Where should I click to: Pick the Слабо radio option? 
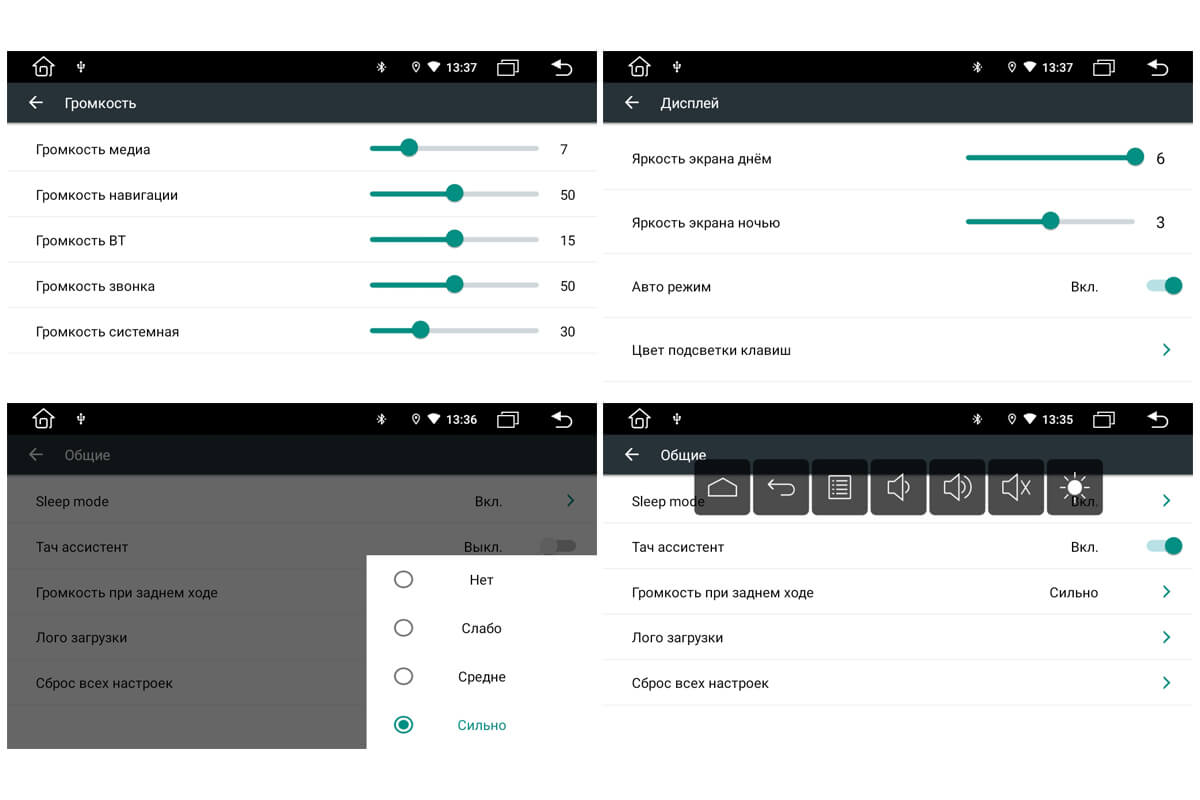click(x=403, y=628)
